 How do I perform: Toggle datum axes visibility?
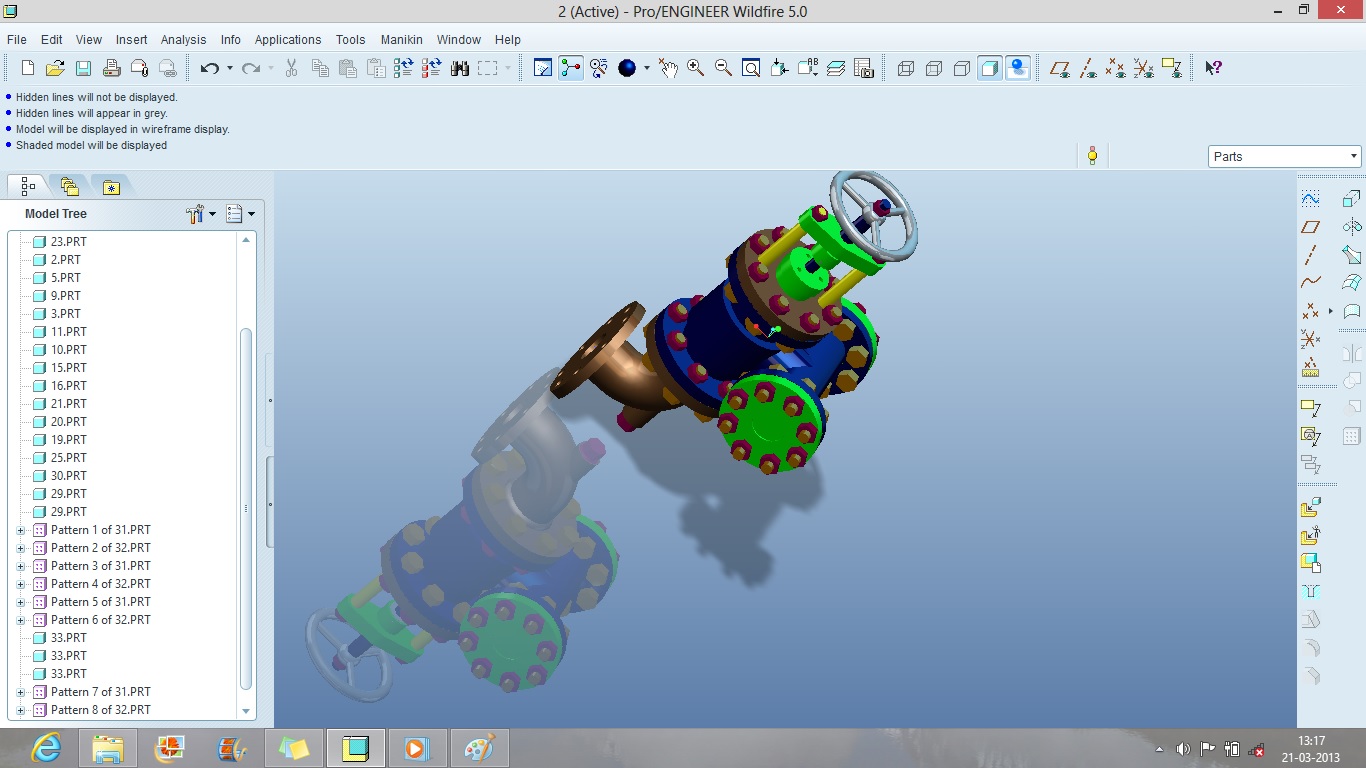coord(1088,68)
